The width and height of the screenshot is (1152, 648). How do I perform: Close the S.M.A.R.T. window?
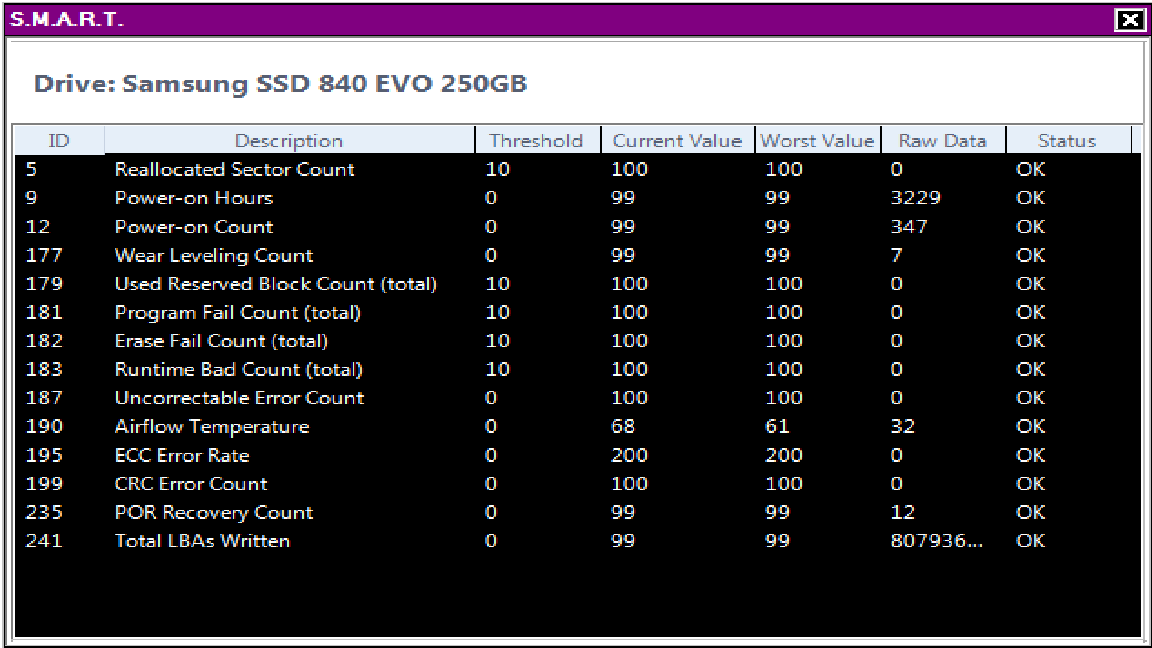tap(1129, 19)
